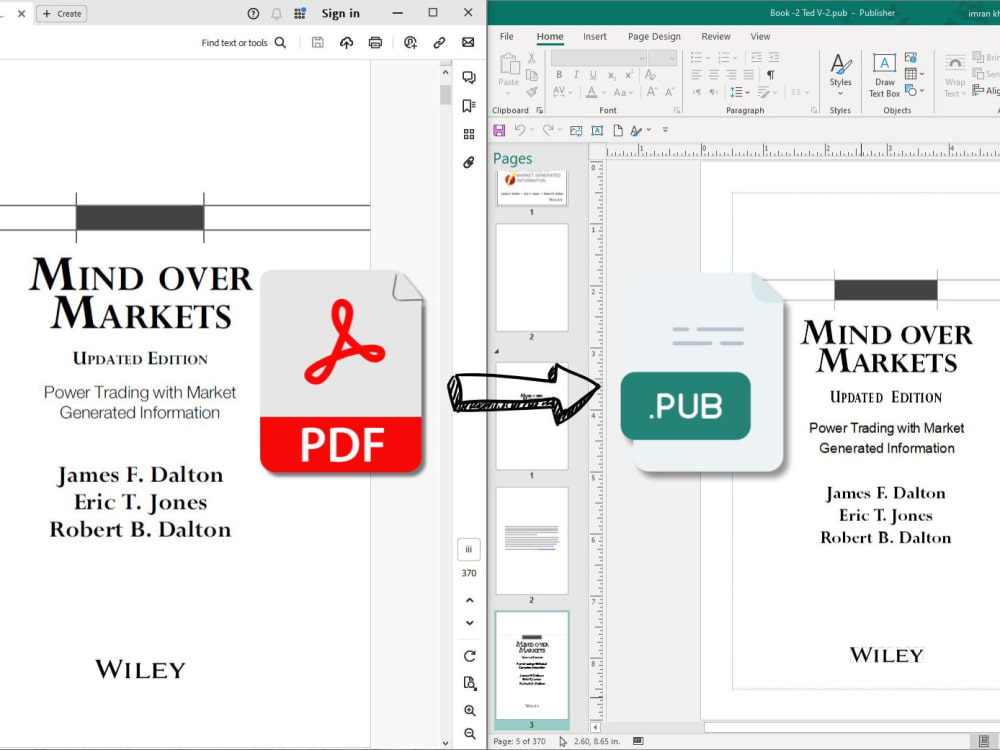1000x750 pixels.
Task: Click Publisher save icon in quick access
Action: click(x=499, y=130)
